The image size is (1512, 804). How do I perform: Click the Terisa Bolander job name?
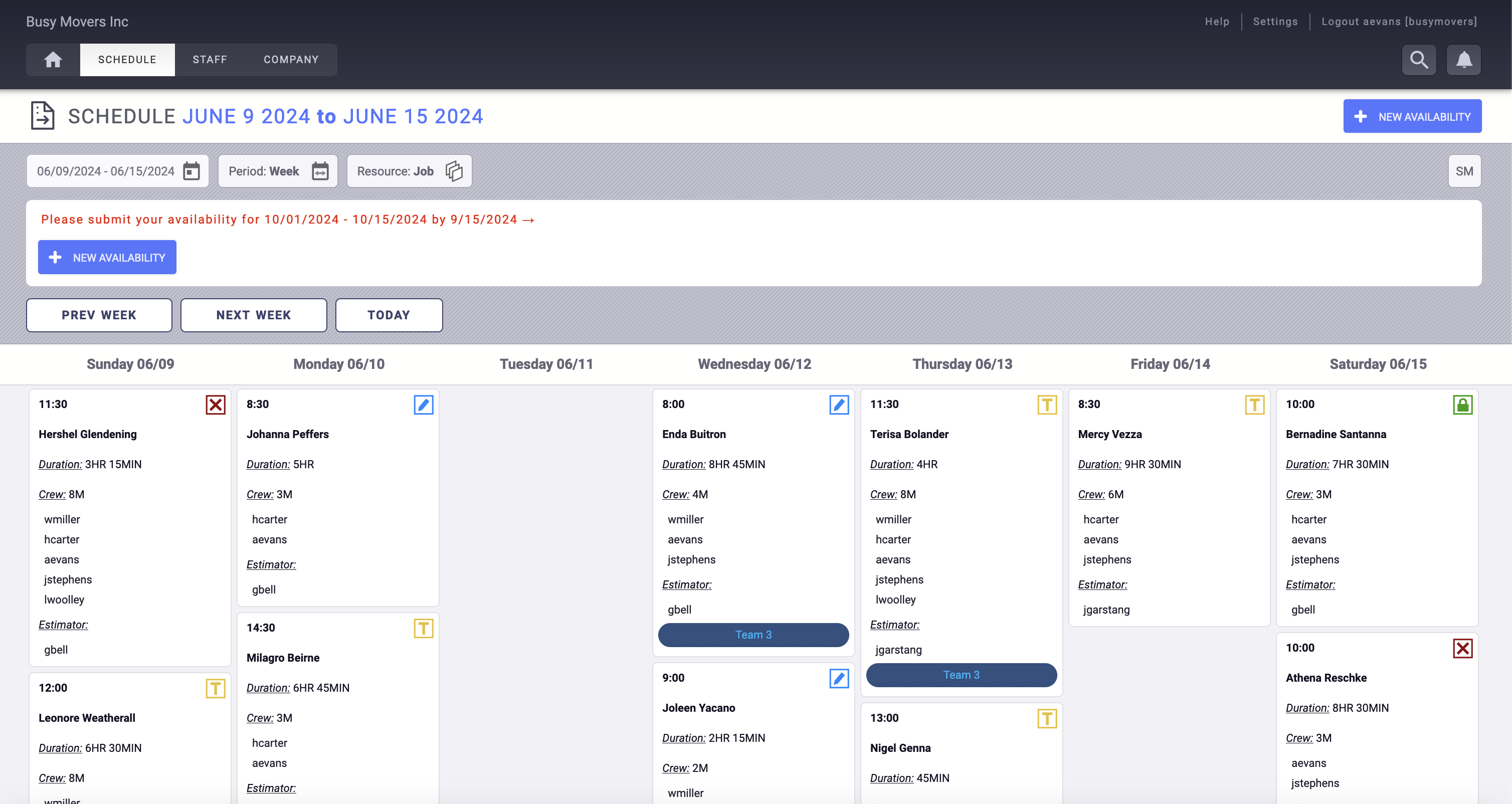(x=908, y=434)
